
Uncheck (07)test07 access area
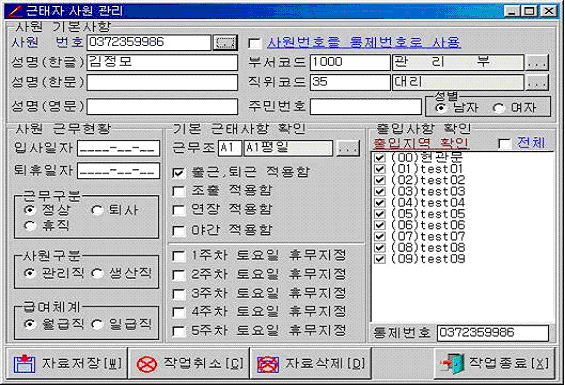(380, 236)
